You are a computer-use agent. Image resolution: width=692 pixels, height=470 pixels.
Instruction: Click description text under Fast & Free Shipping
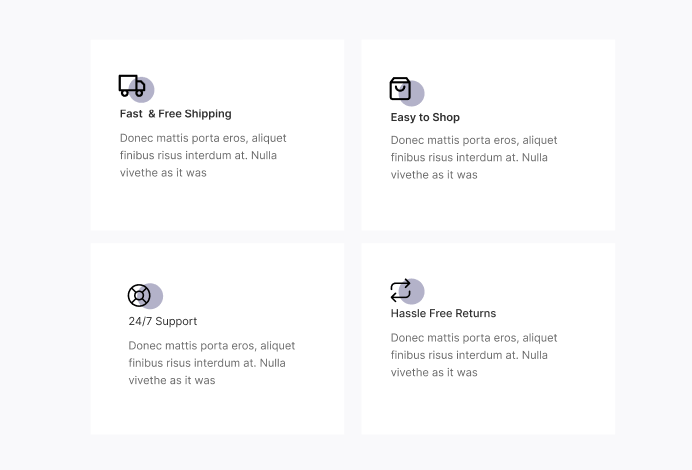click(203, 156)
